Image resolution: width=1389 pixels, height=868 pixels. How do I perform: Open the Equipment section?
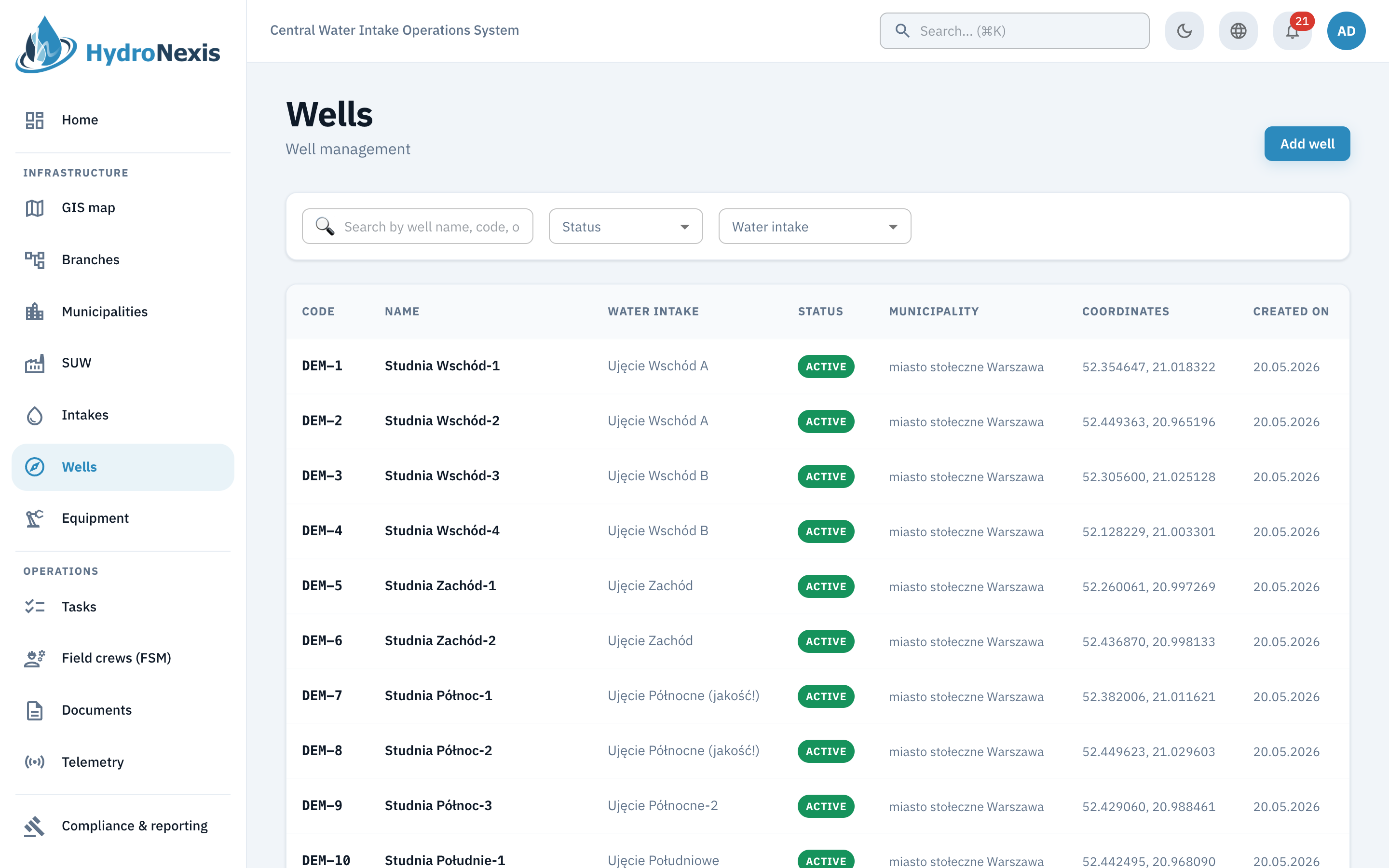click(x=123, y=518)
